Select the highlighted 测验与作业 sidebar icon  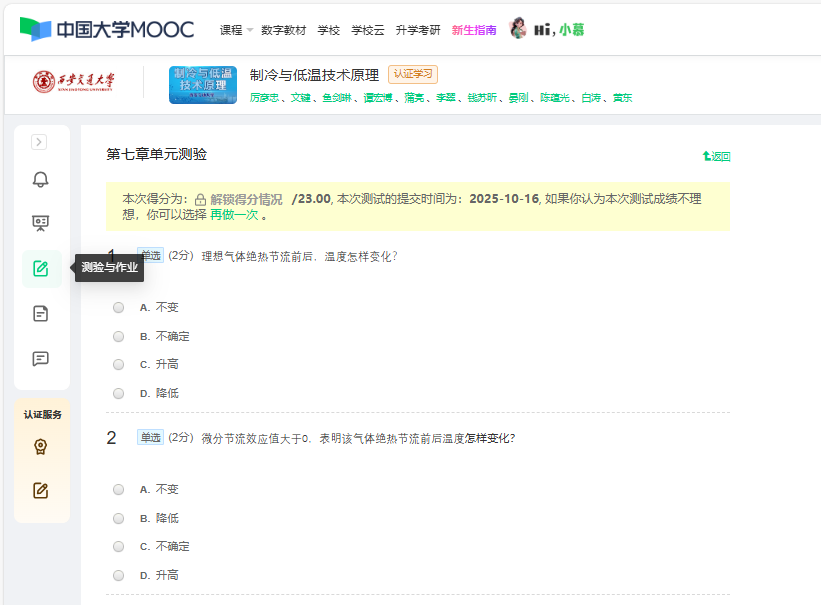[x=41, y=268]
